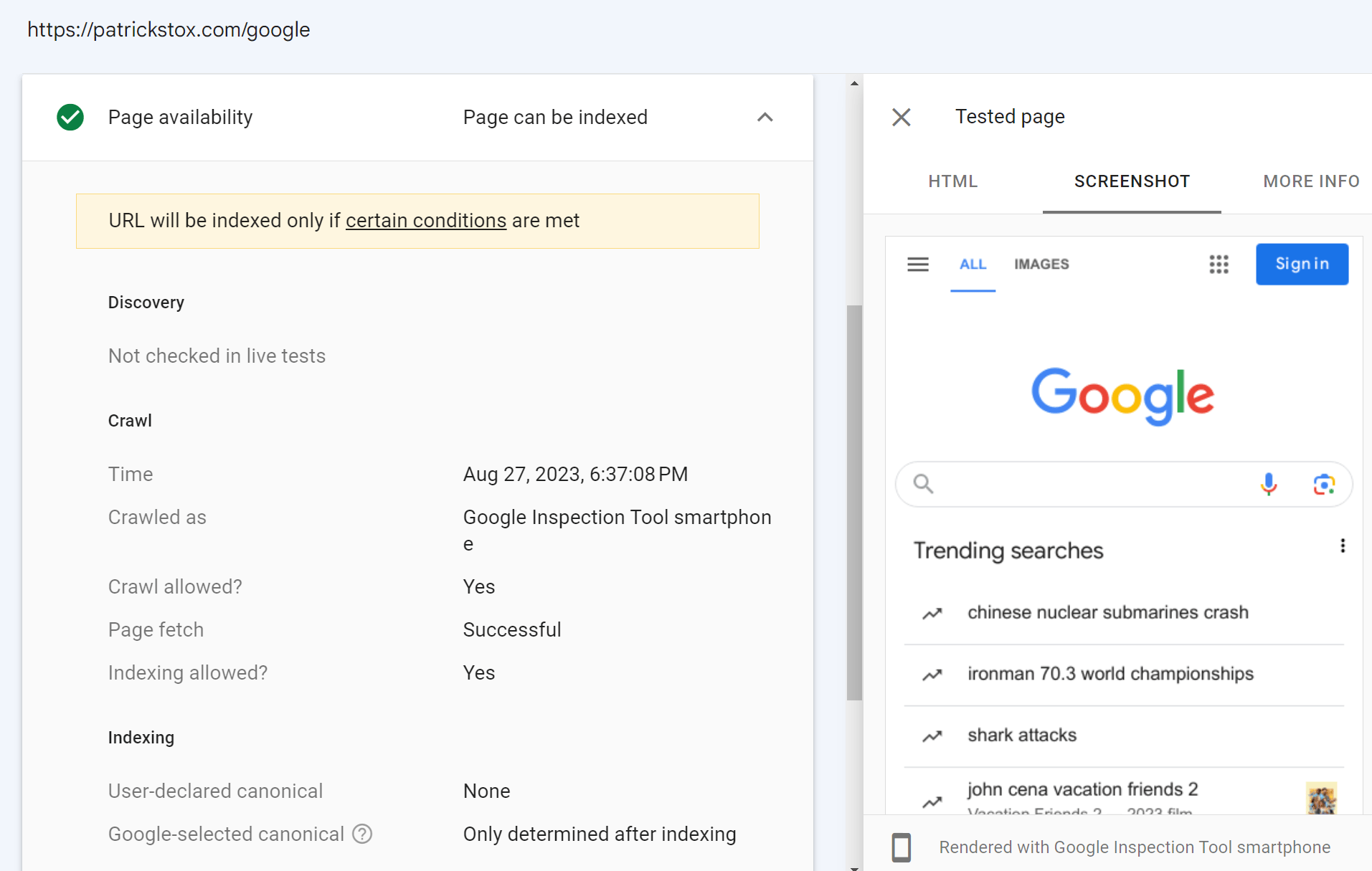The width and height of the screenshot is (1372, 871).
Task: Click the Sign in button
Action: (1302, 264)
